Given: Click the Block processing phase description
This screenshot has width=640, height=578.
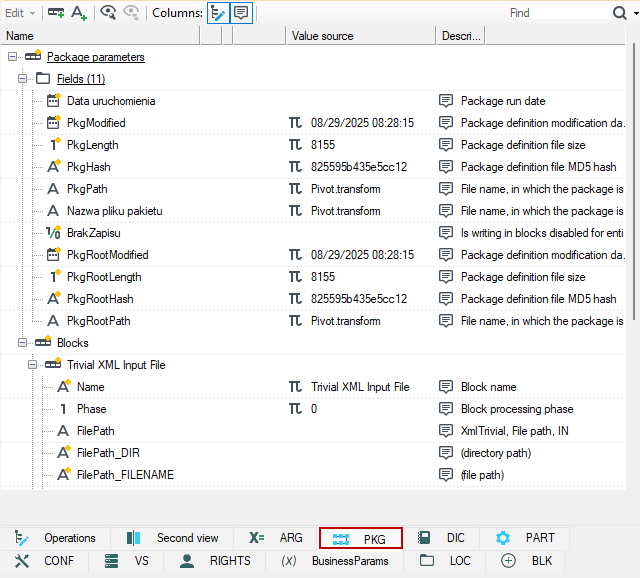Looking at the screenshot, I should point(517,409).
